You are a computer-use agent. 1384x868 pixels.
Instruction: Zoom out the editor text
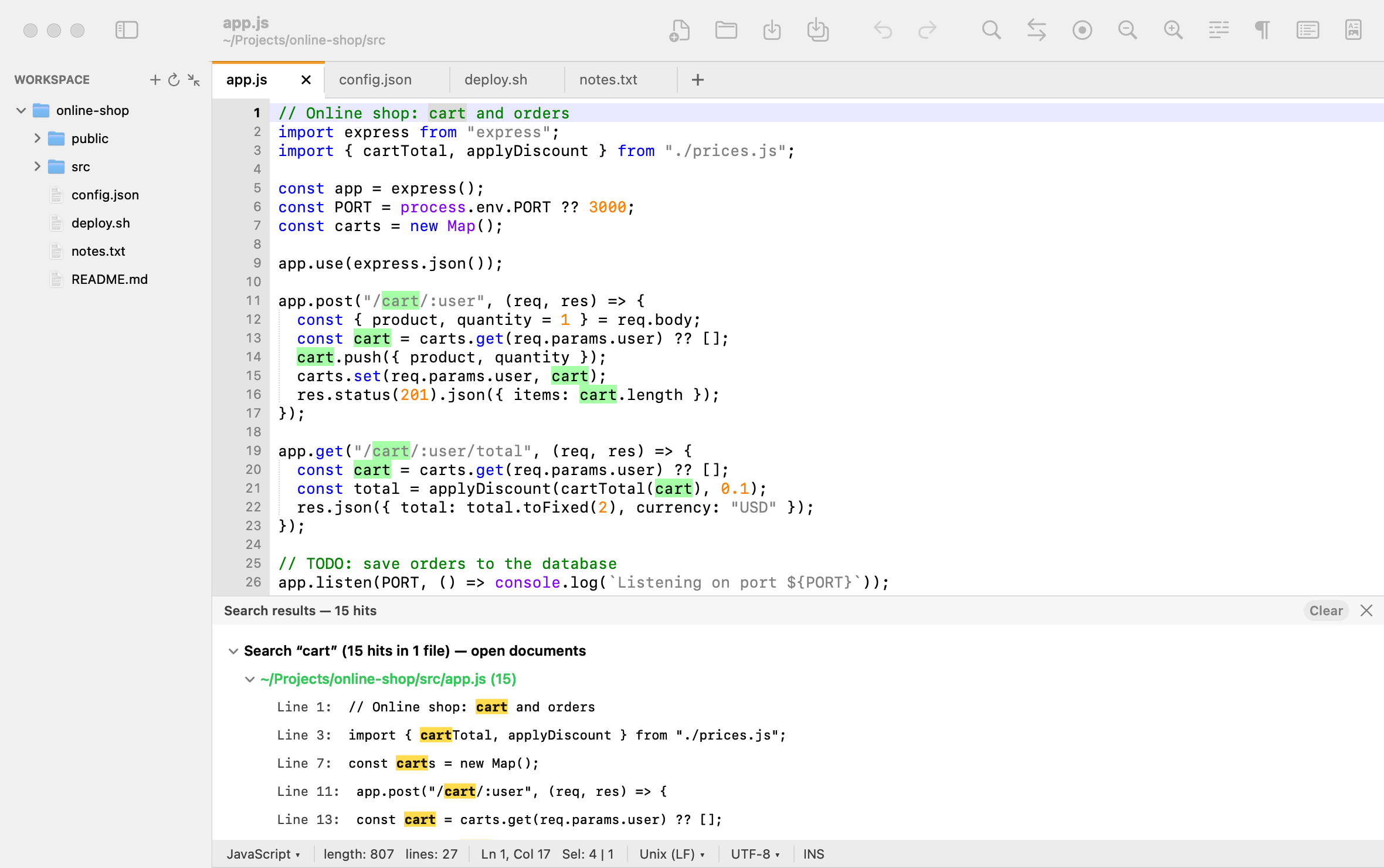coord(1127,30)
